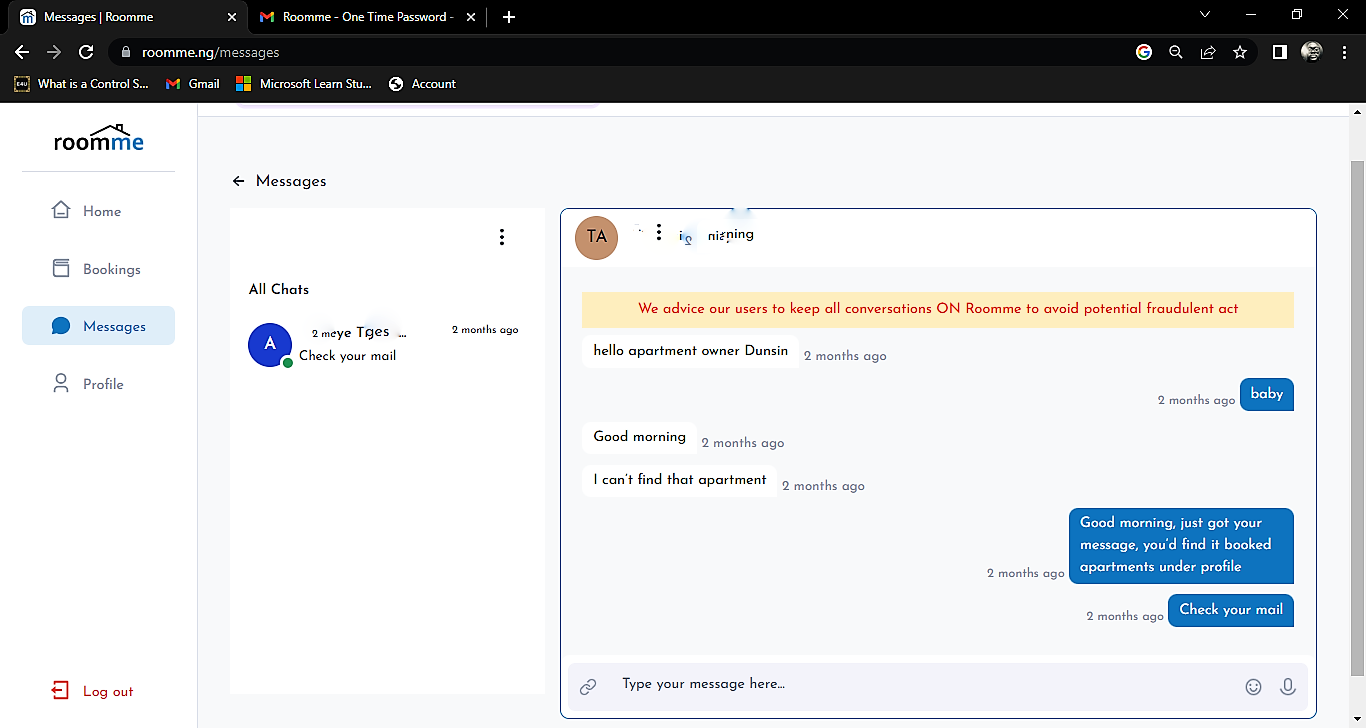Screen dimensions: 1366x728
Task: Open the emoji picker
Action: 1253,686
